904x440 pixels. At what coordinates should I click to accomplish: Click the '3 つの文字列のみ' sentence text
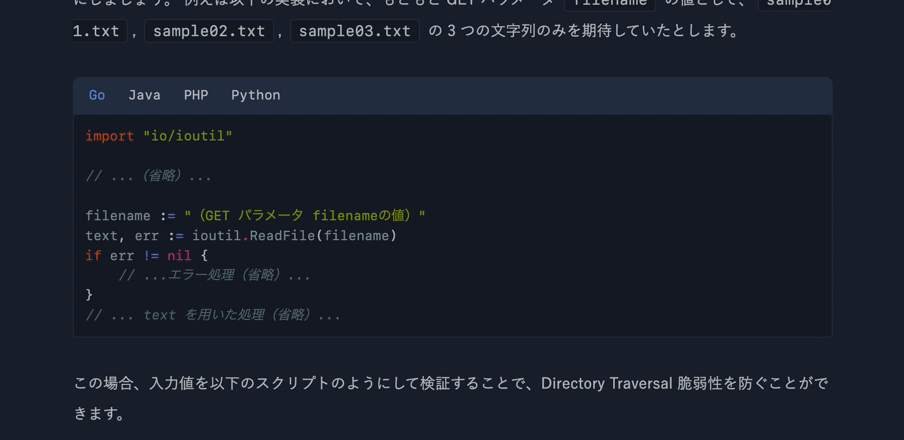click(520, 31)
